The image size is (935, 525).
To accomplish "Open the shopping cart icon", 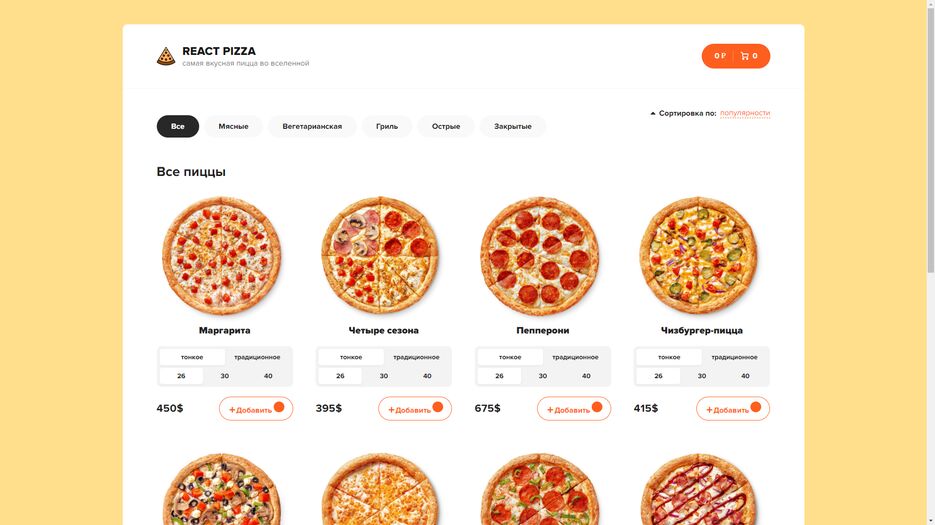I will point(745,56).
